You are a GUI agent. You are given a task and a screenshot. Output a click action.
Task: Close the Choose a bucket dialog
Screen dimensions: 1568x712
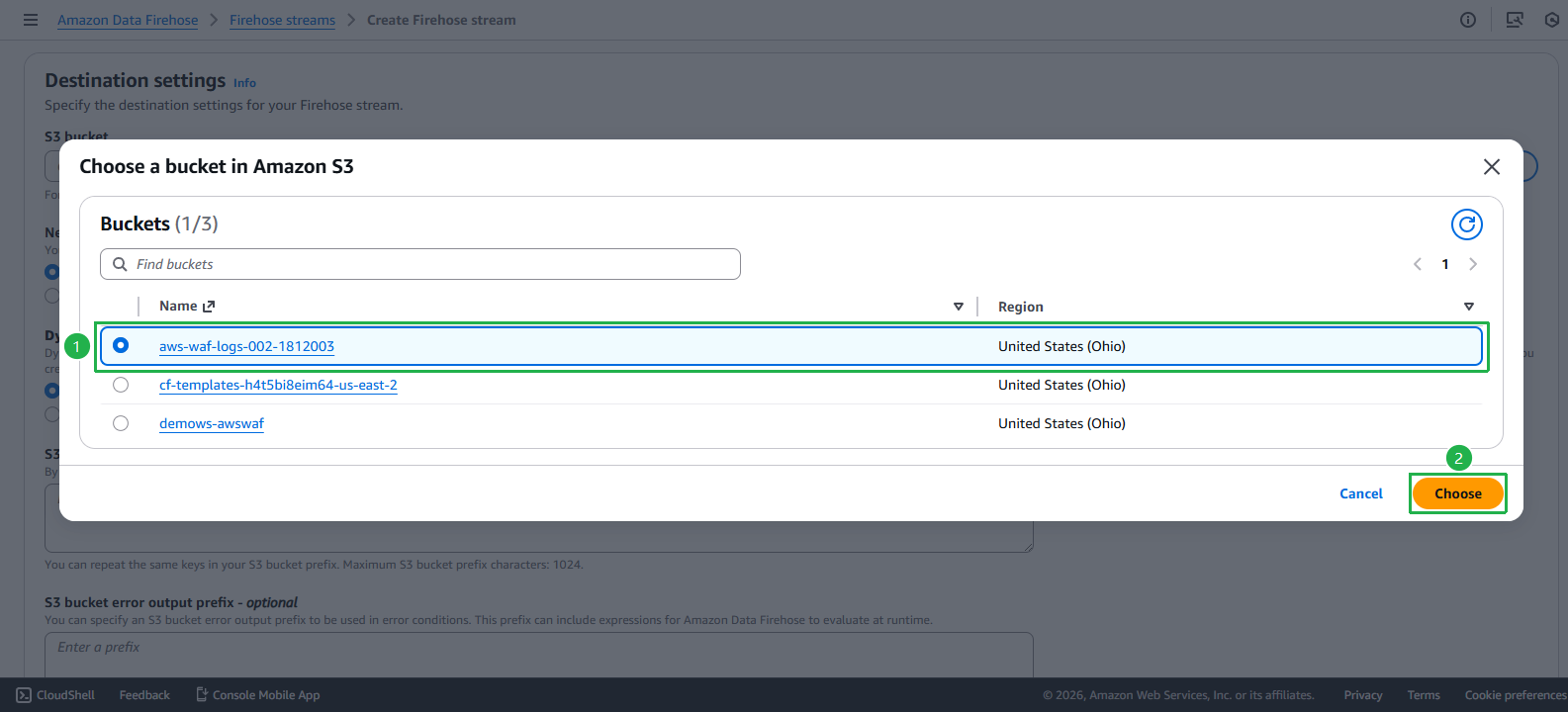pyautogui.click(x=1492, y=167)
